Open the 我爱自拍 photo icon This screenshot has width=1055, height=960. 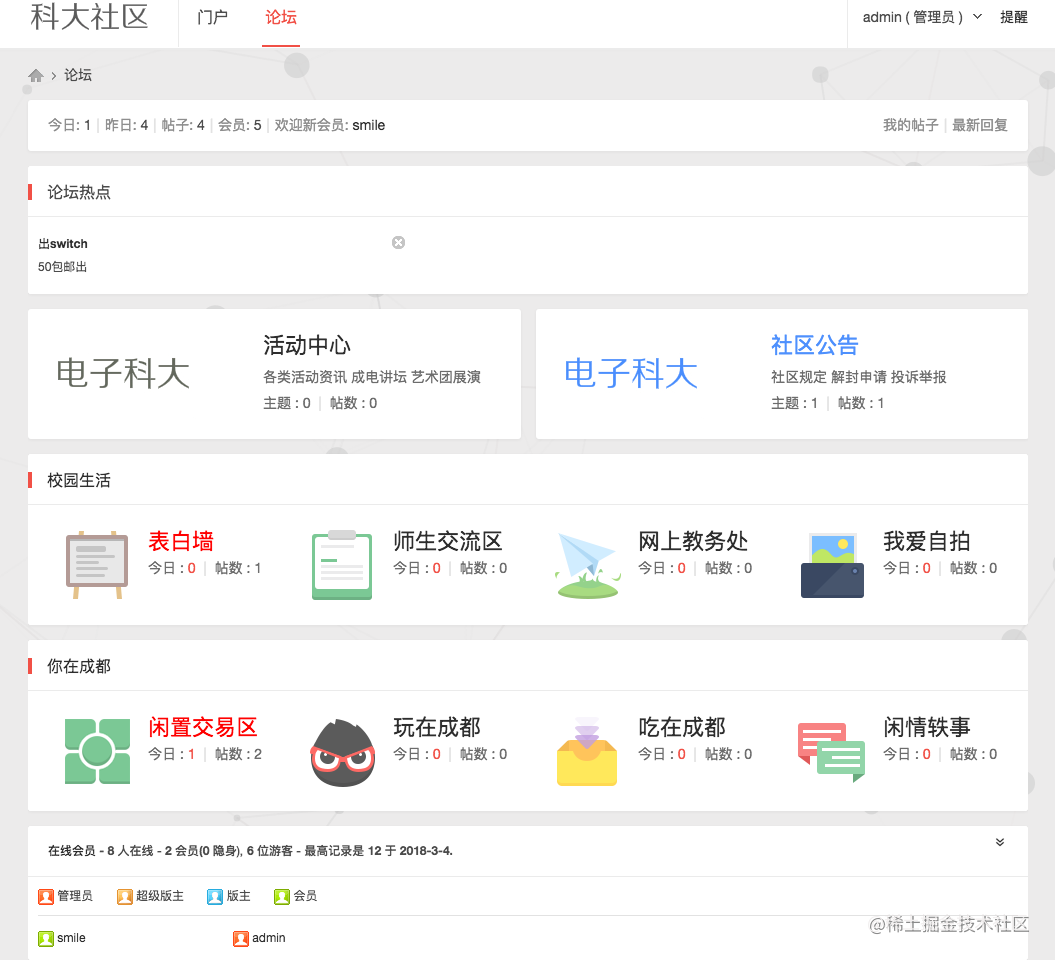(x=832, y=565)
